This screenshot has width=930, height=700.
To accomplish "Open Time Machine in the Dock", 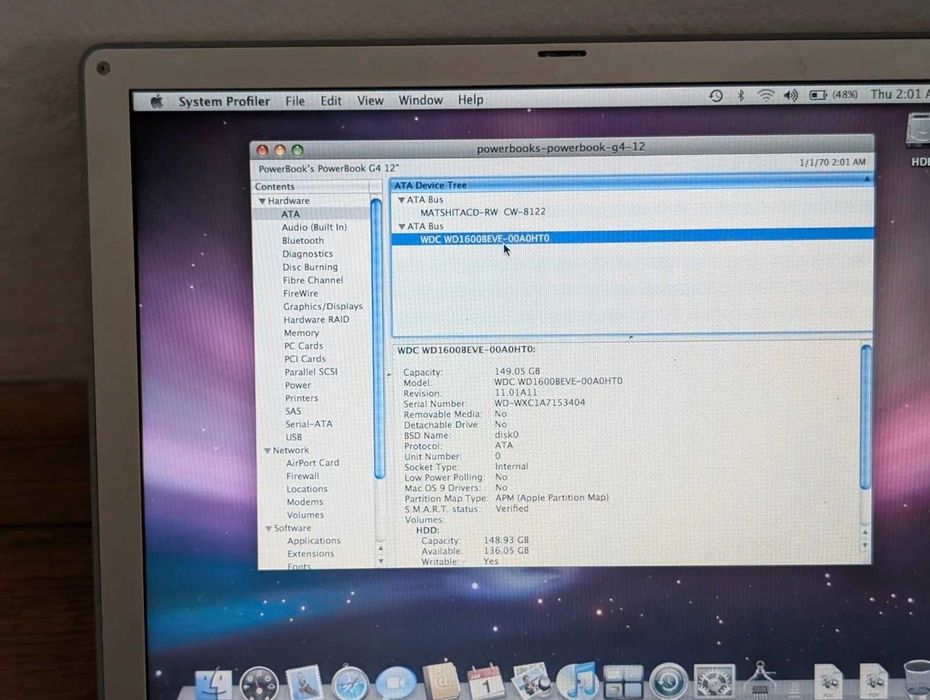I will click(x=668, y=681).
